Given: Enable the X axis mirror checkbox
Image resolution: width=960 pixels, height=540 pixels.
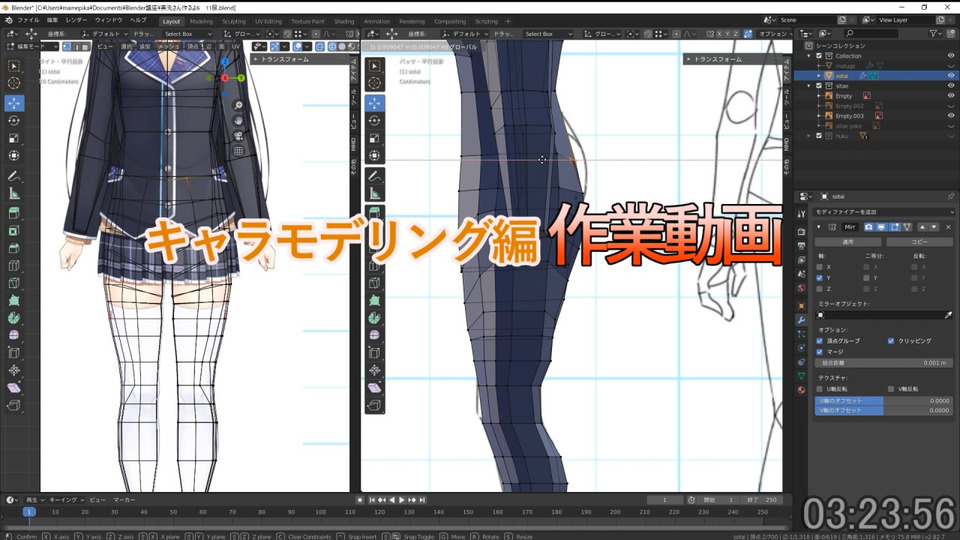Looking at the screenshot, I should tap(820, 267).
